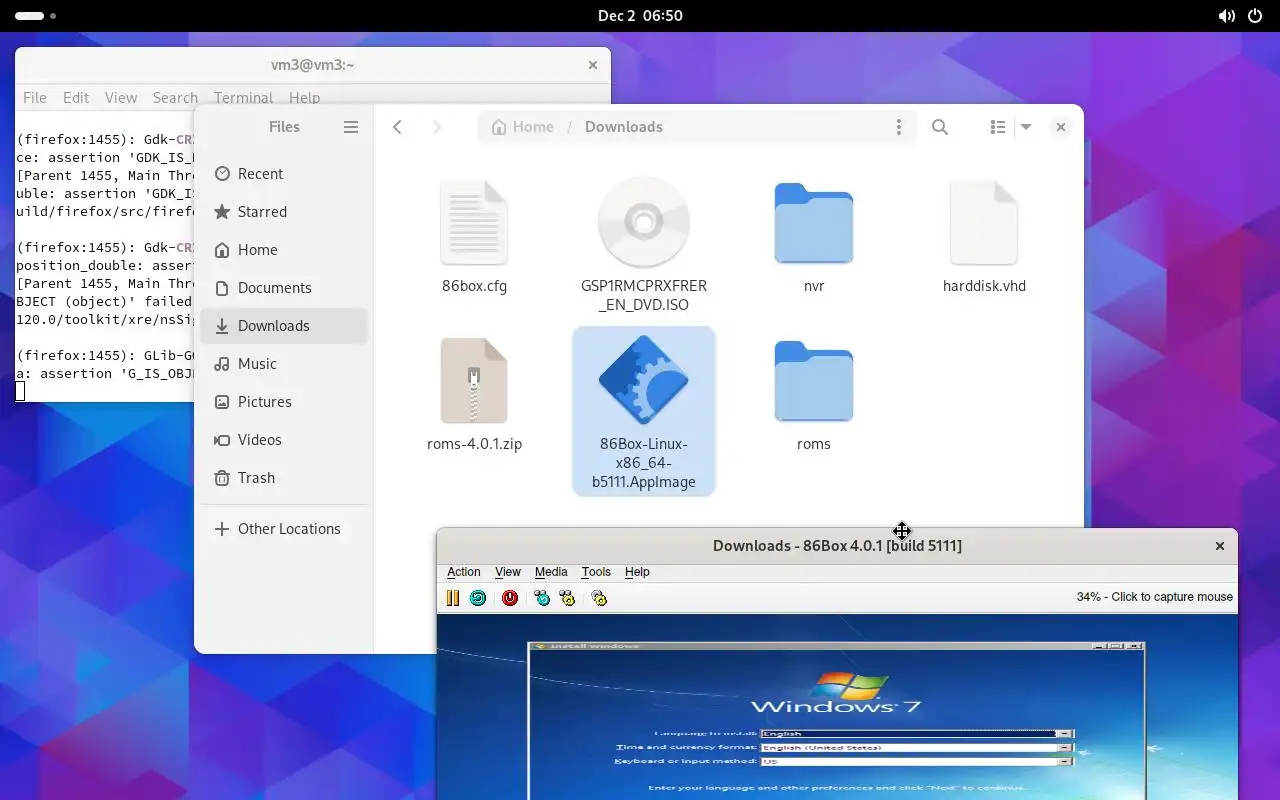The image size is (1280, 800).
Task: Close the Files window
Action: [x=1061, y=127]
